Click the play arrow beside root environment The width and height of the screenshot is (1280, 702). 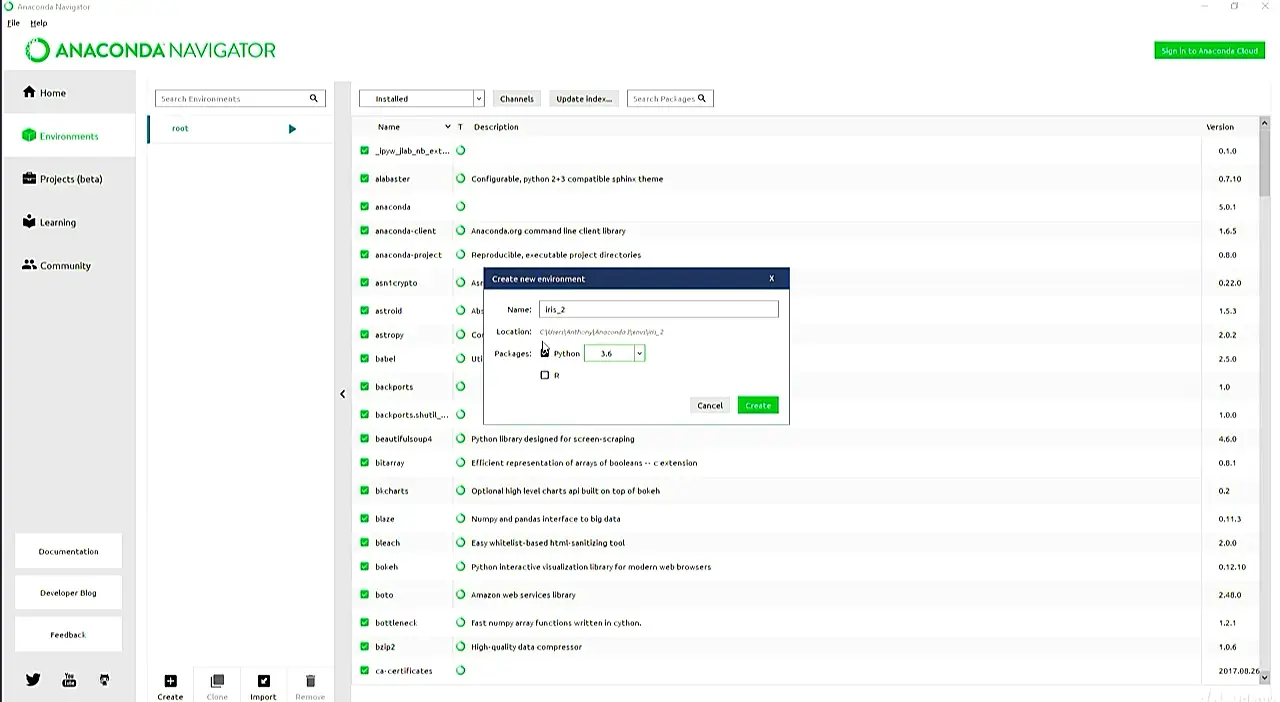tap(292, 129)
